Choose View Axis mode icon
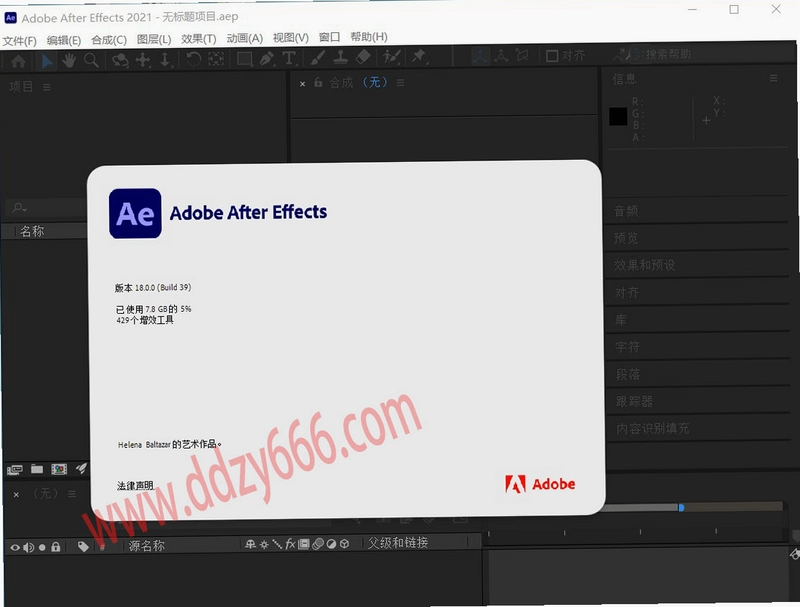 click(521, 55)
